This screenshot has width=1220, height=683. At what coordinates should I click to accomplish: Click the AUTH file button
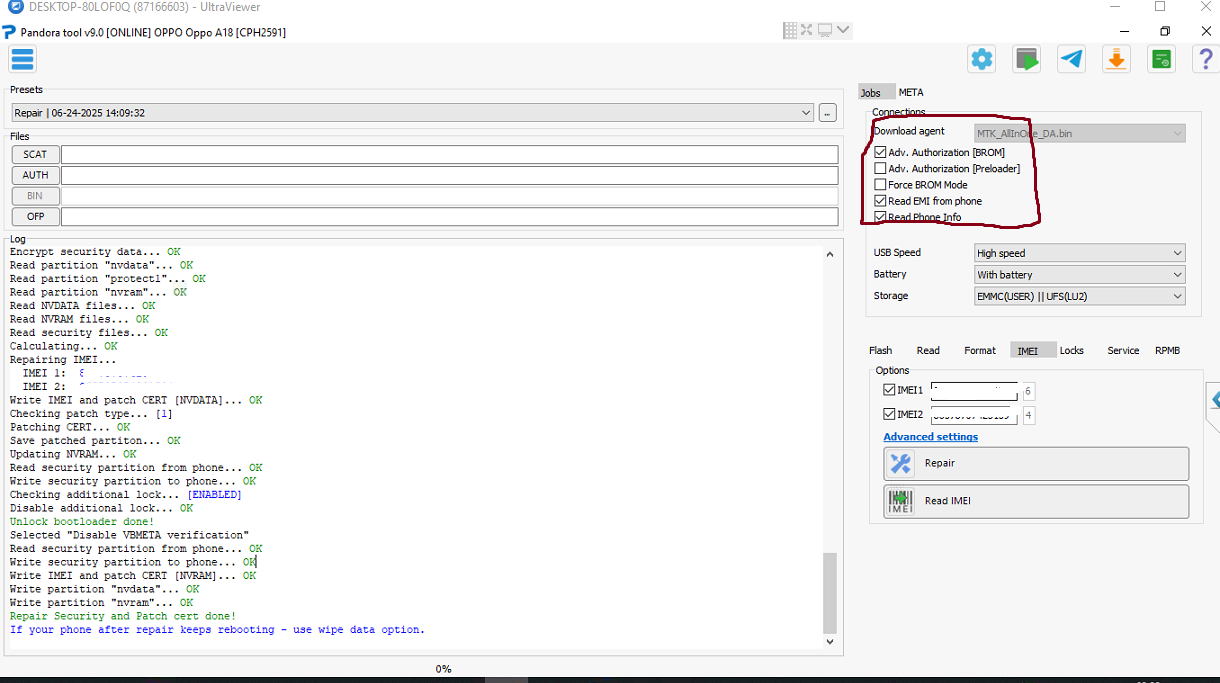(x=35, y=175)
